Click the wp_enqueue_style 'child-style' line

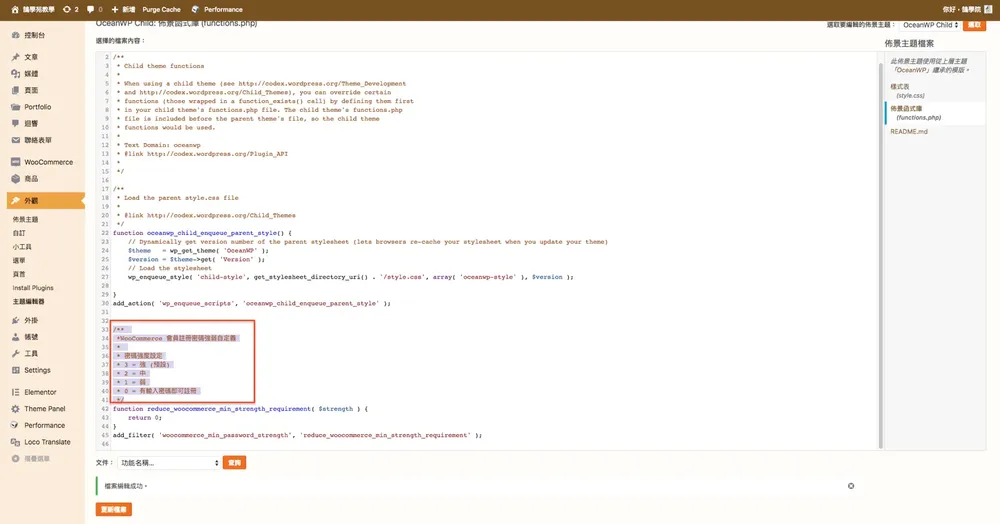[x=350, y=277]
